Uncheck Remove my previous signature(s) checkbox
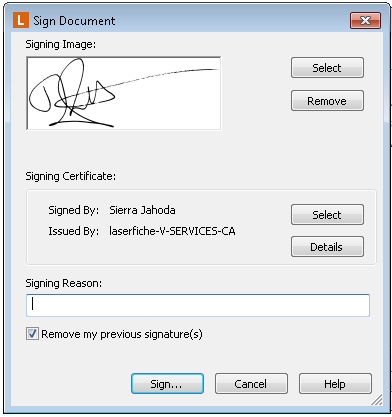Viewport: 392px width, 417px height. tap(32, 334)
